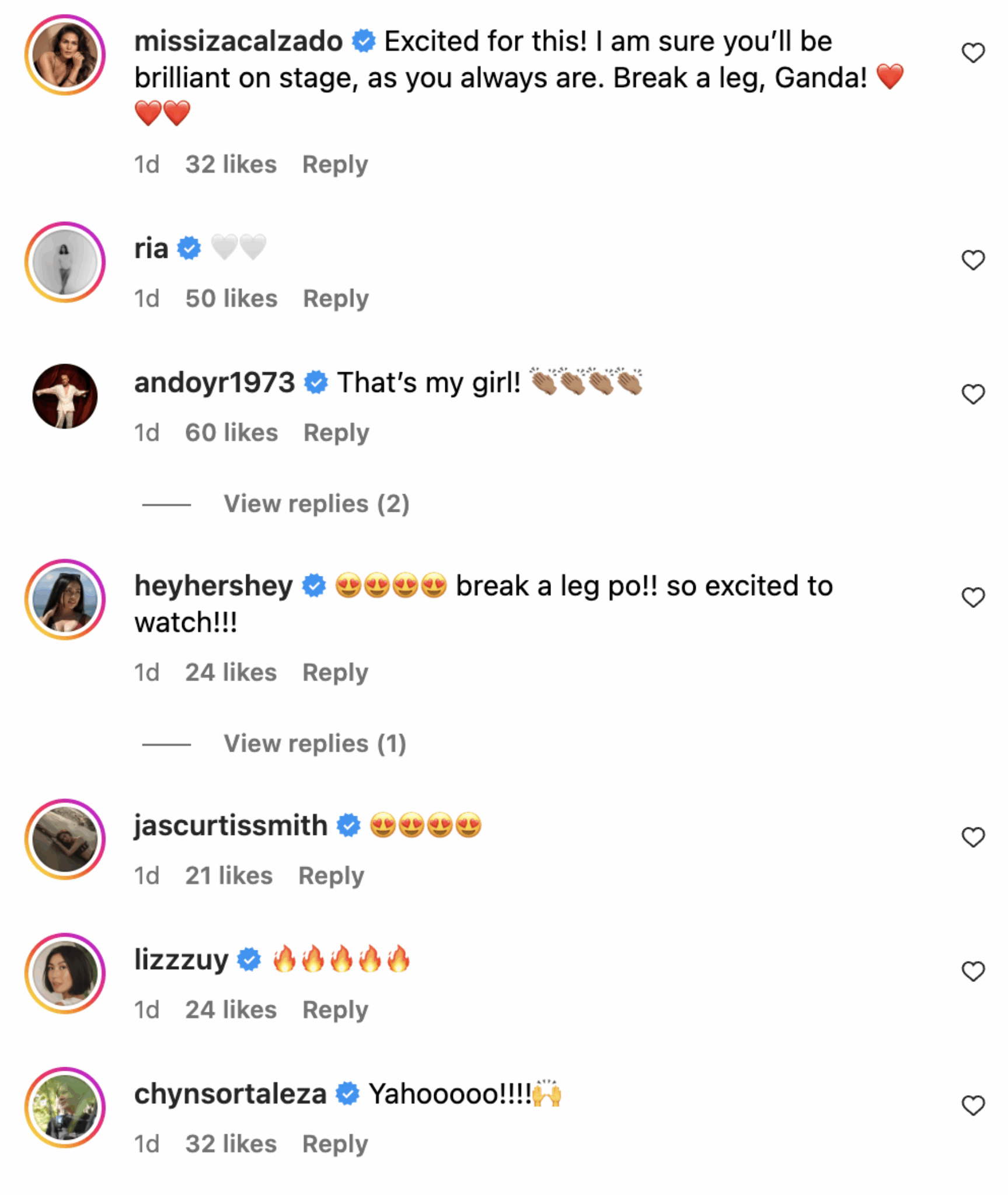Image resolution: width=1008 pixels, height=1195 pixels.
Task: Like heyhershey's break a leg comment
Action: point(972,597)
